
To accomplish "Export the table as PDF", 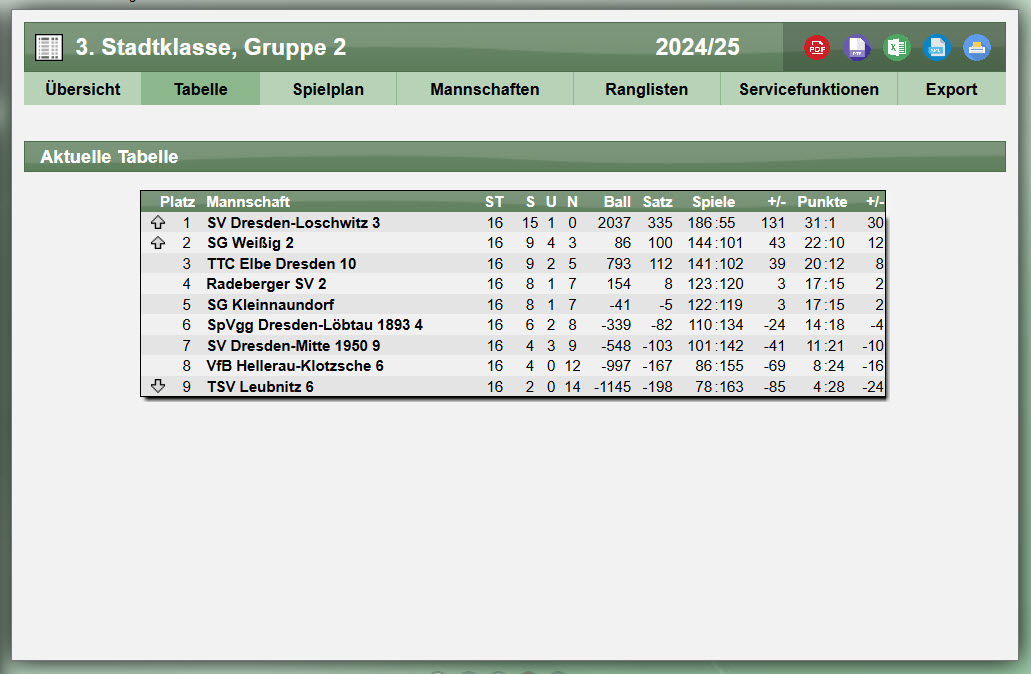I will click(817, 47).
